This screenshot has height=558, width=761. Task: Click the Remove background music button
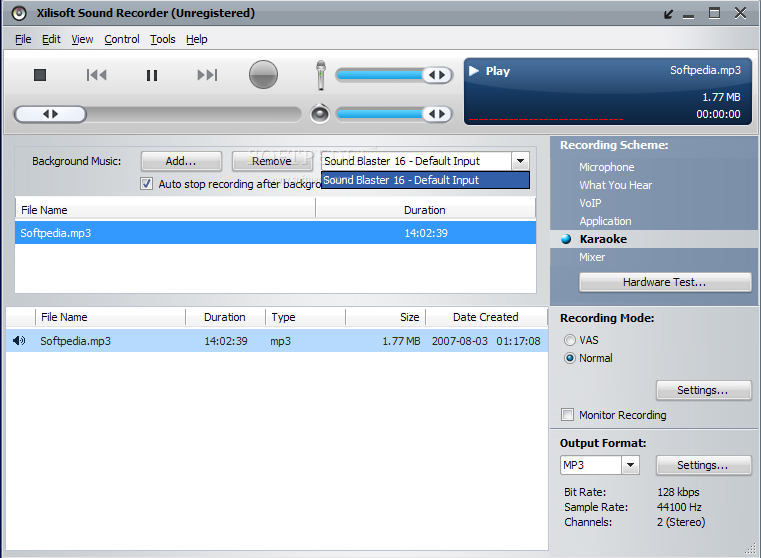(x=271, y=161)
